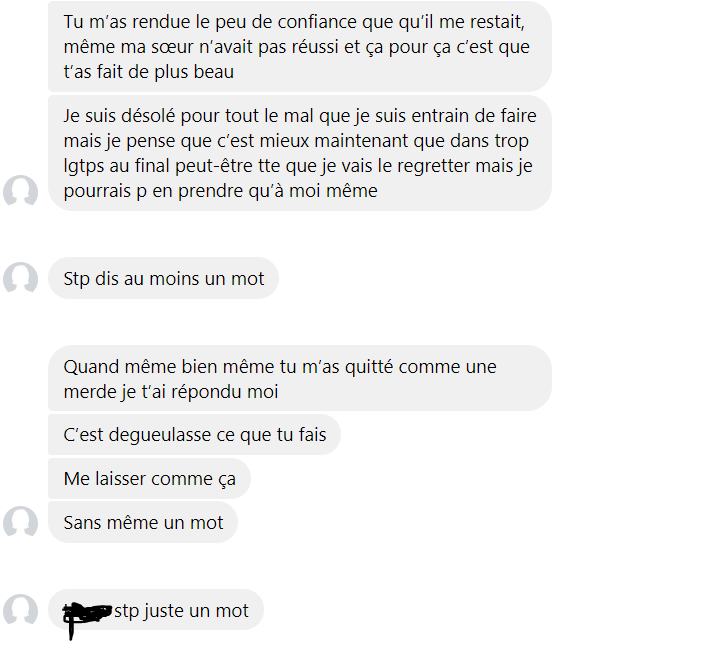Click avatar beside 'Sans même un mot'
This screenshot has width=722, height=649.
pyautogui.click(x=20, y=522)
